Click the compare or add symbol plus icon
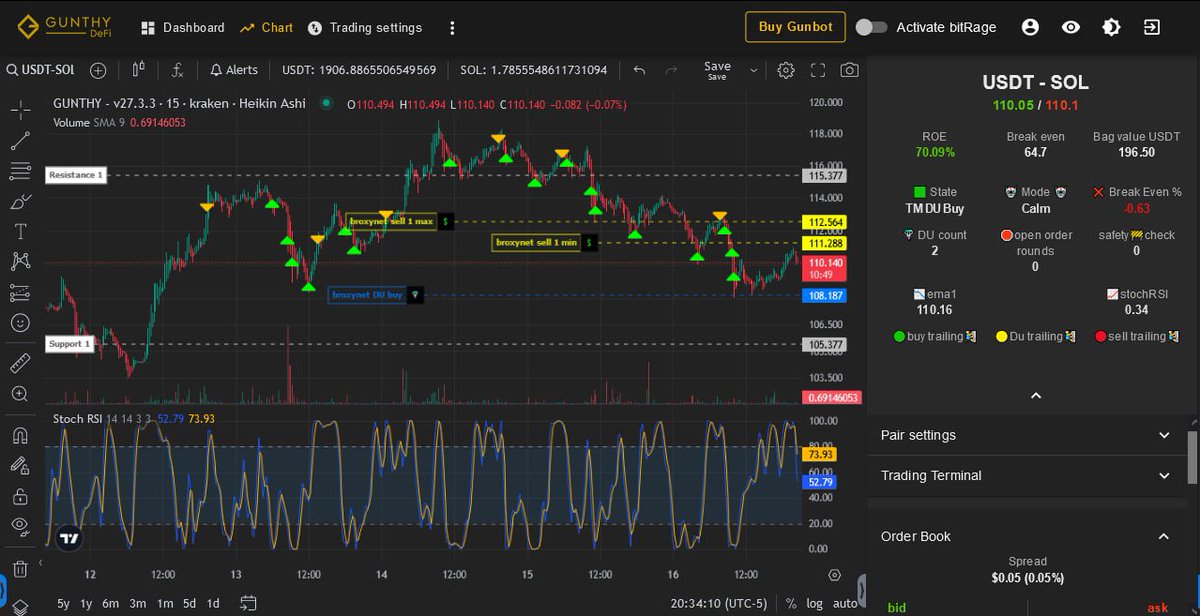1200x616 pixels. coord(98,70)
